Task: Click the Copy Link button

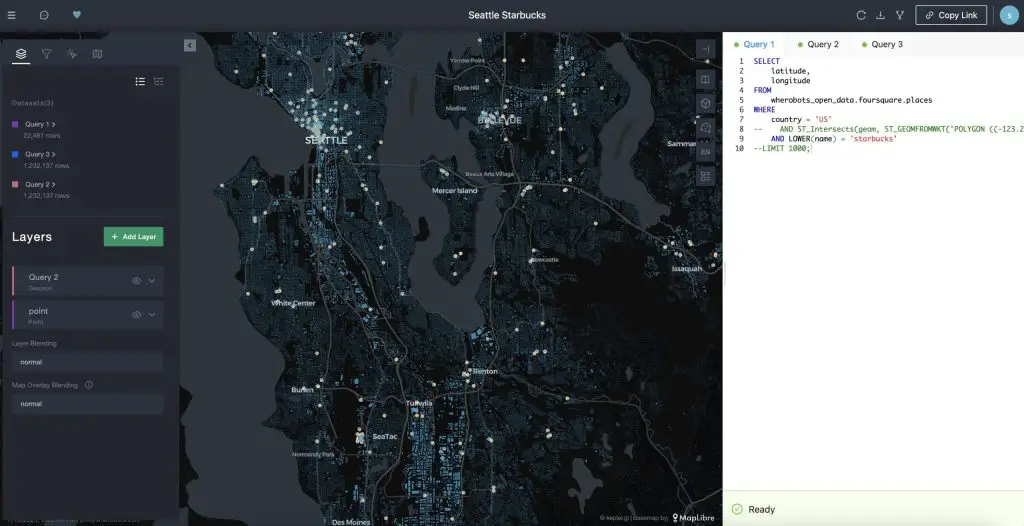Action: point(951,15)
